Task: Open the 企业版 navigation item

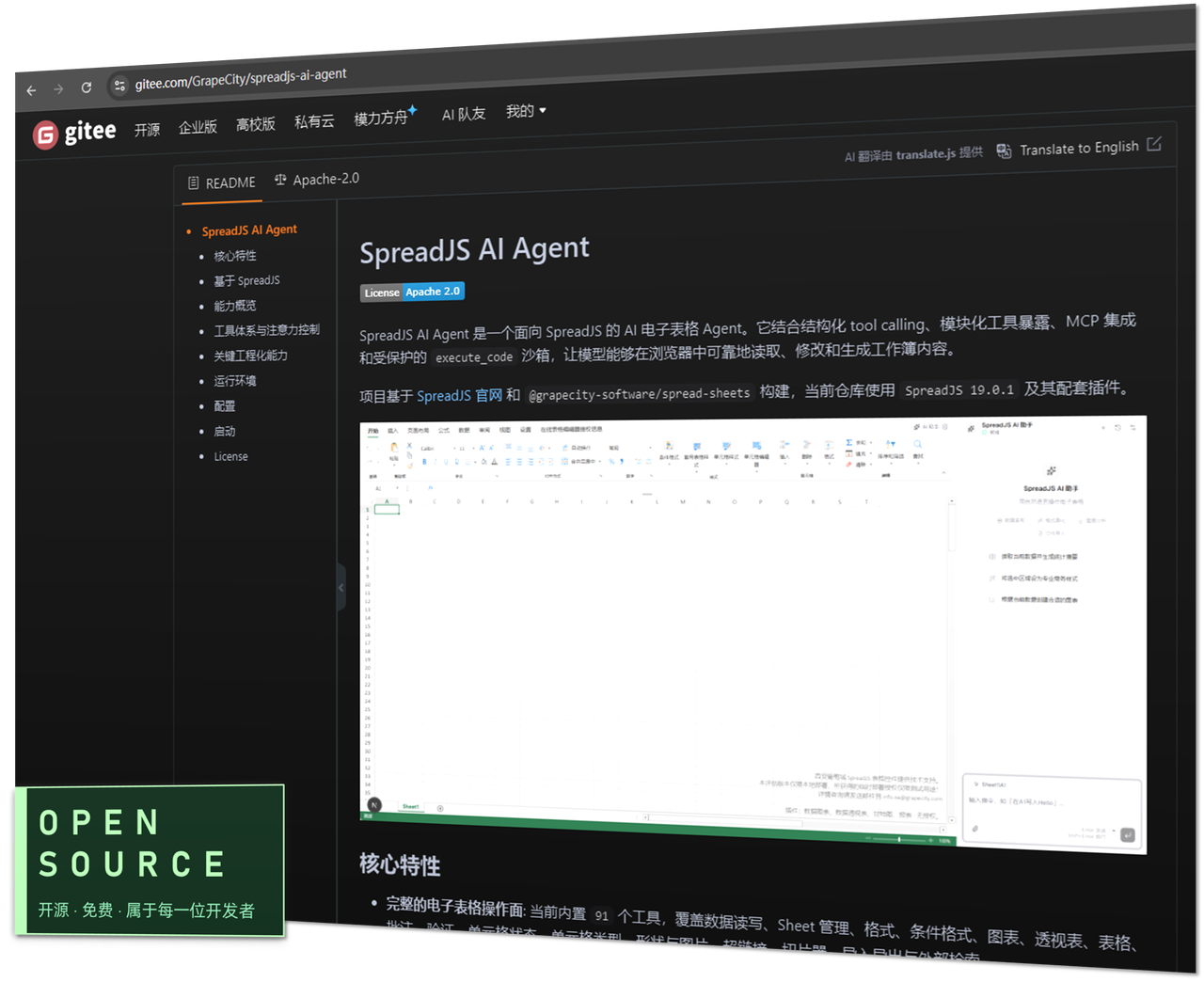Action: (198, 127)
